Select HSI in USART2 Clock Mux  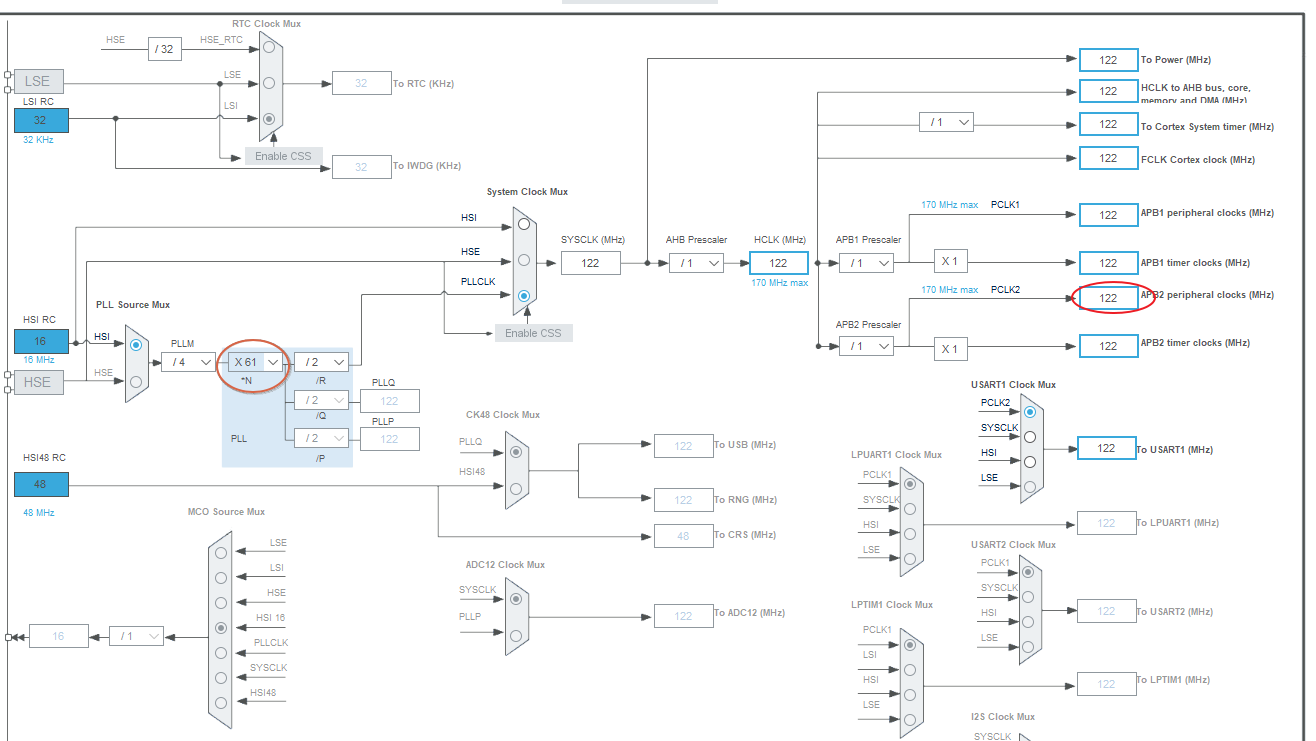pyautogui.click(x=1029, y=621)
